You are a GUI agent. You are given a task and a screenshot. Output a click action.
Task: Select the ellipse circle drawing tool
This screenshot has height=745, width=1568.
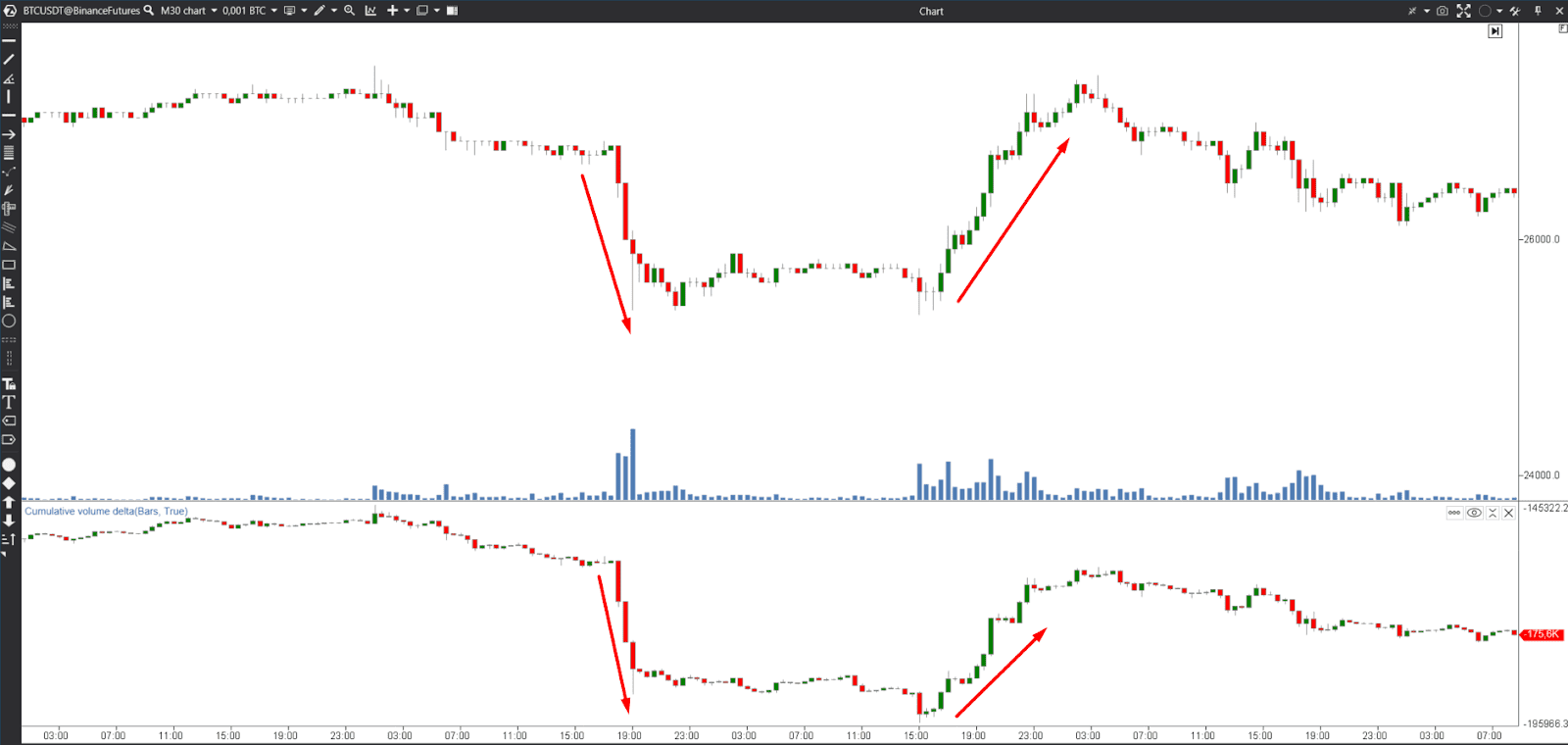(x=9, y=321)
